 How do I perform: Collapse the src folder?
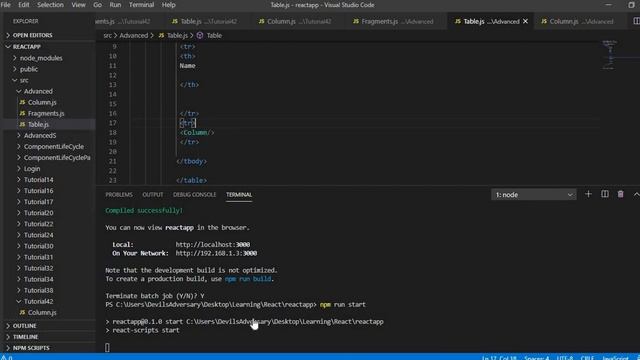[x=48, y=80]
